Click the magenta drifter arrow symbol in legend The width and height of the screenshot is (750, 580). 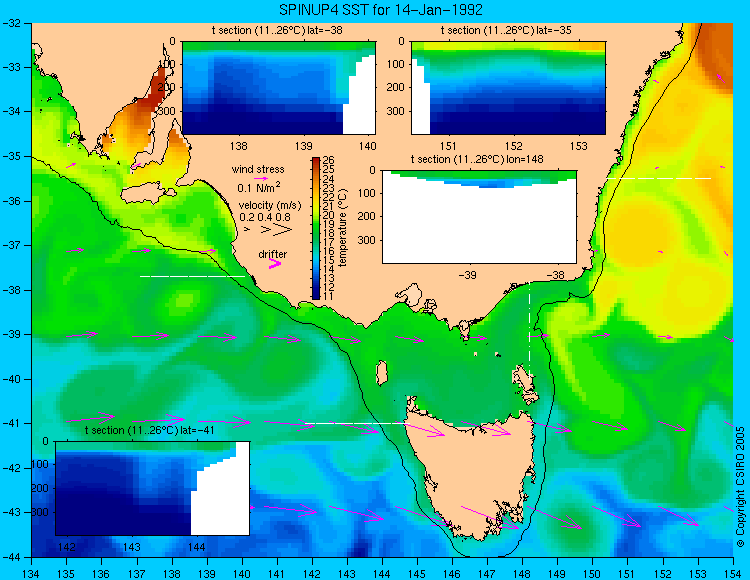pyautogui.click(x=275, y=264)
